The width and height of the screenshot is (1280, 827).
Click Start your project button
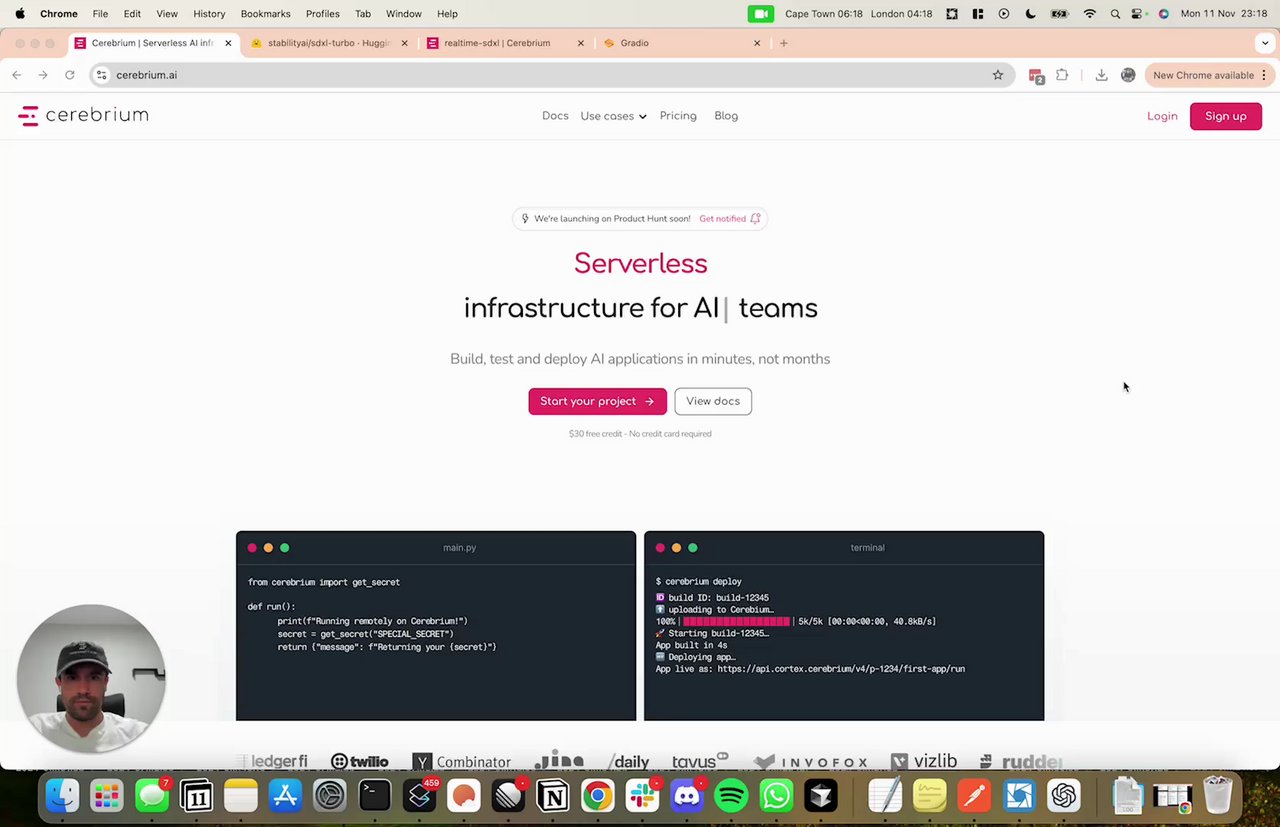597,401
